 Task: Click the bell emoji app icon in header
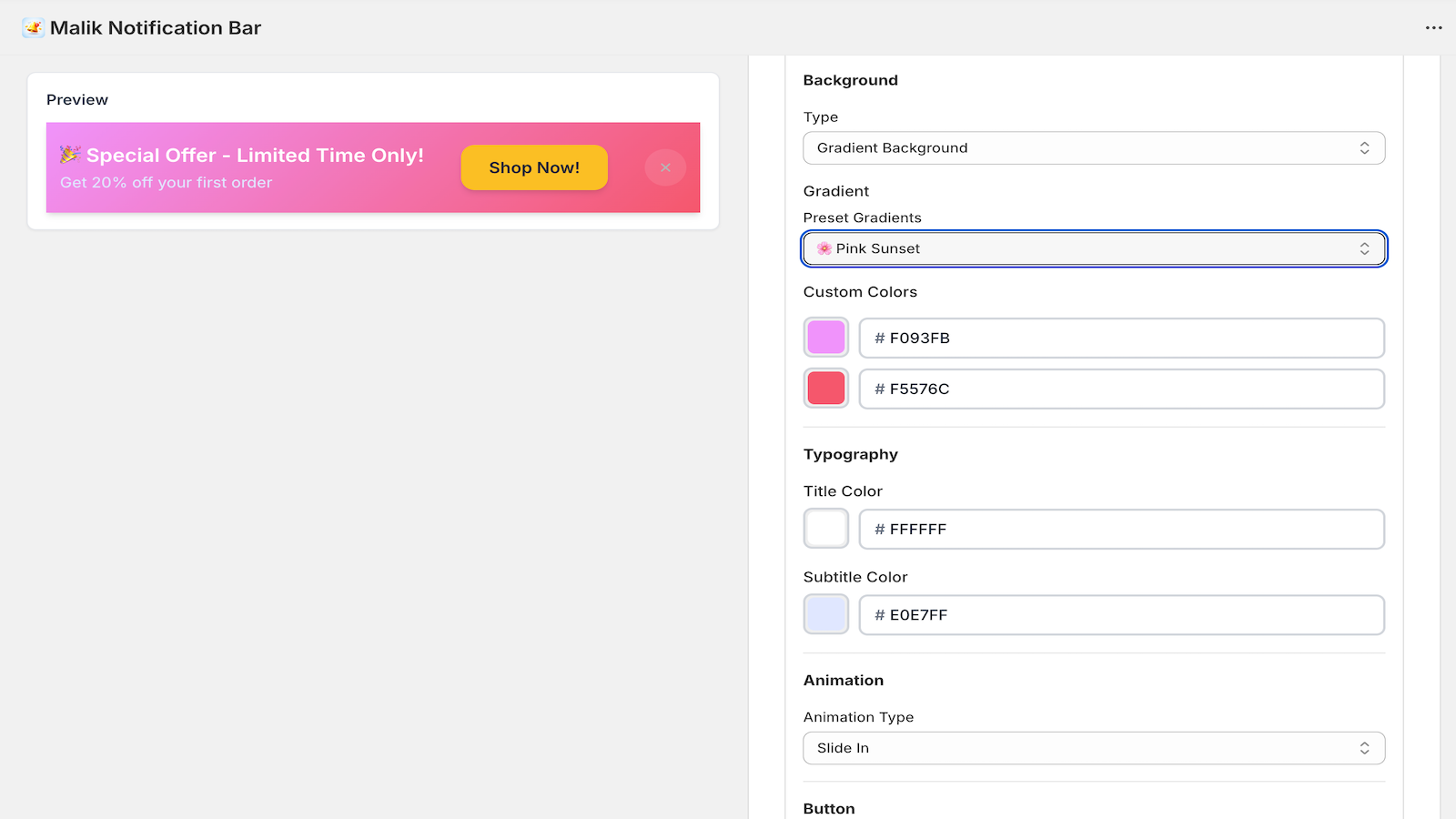pyautogui.click(x=33, y=27)
